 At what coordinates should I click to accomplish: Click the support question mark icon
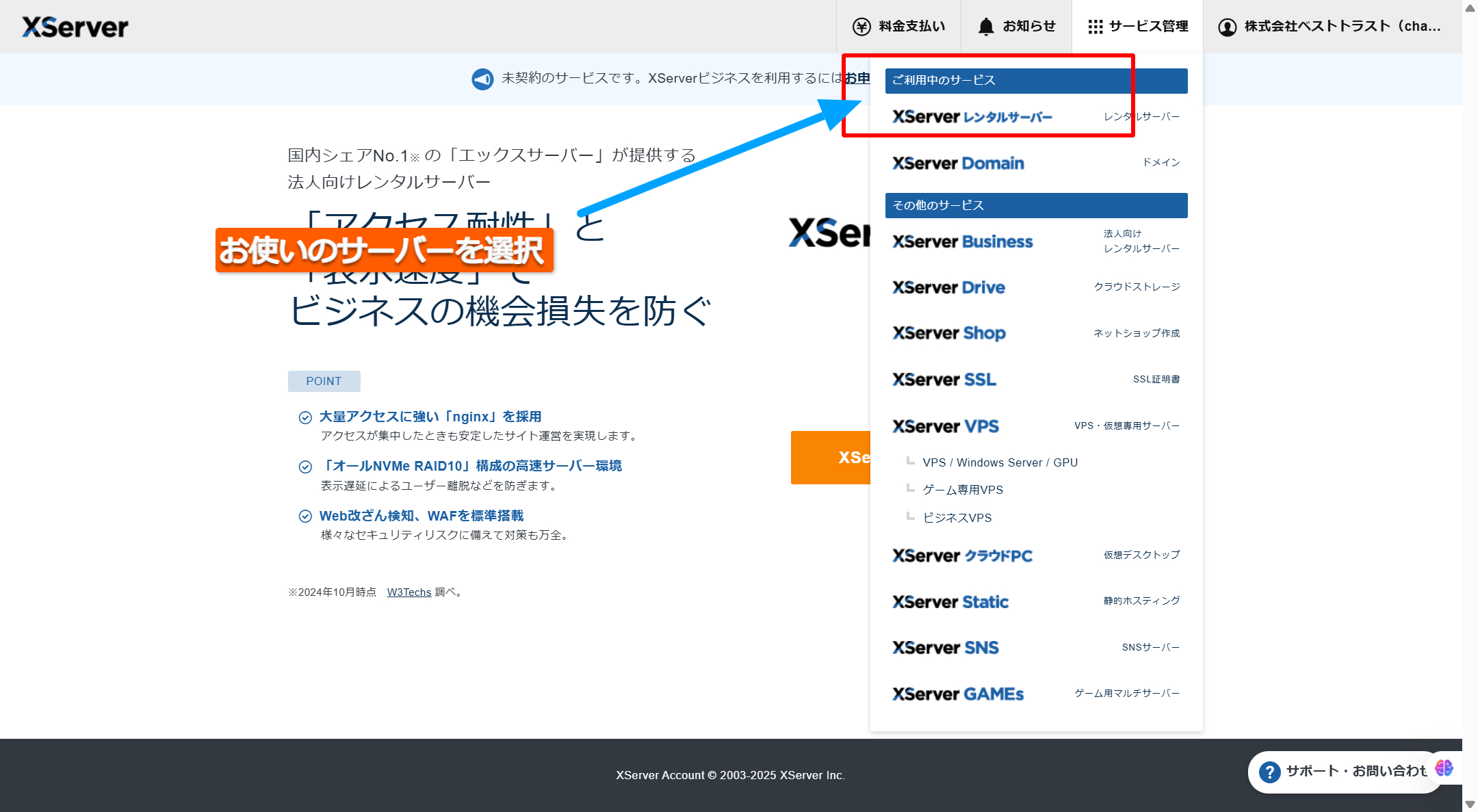1269,772
